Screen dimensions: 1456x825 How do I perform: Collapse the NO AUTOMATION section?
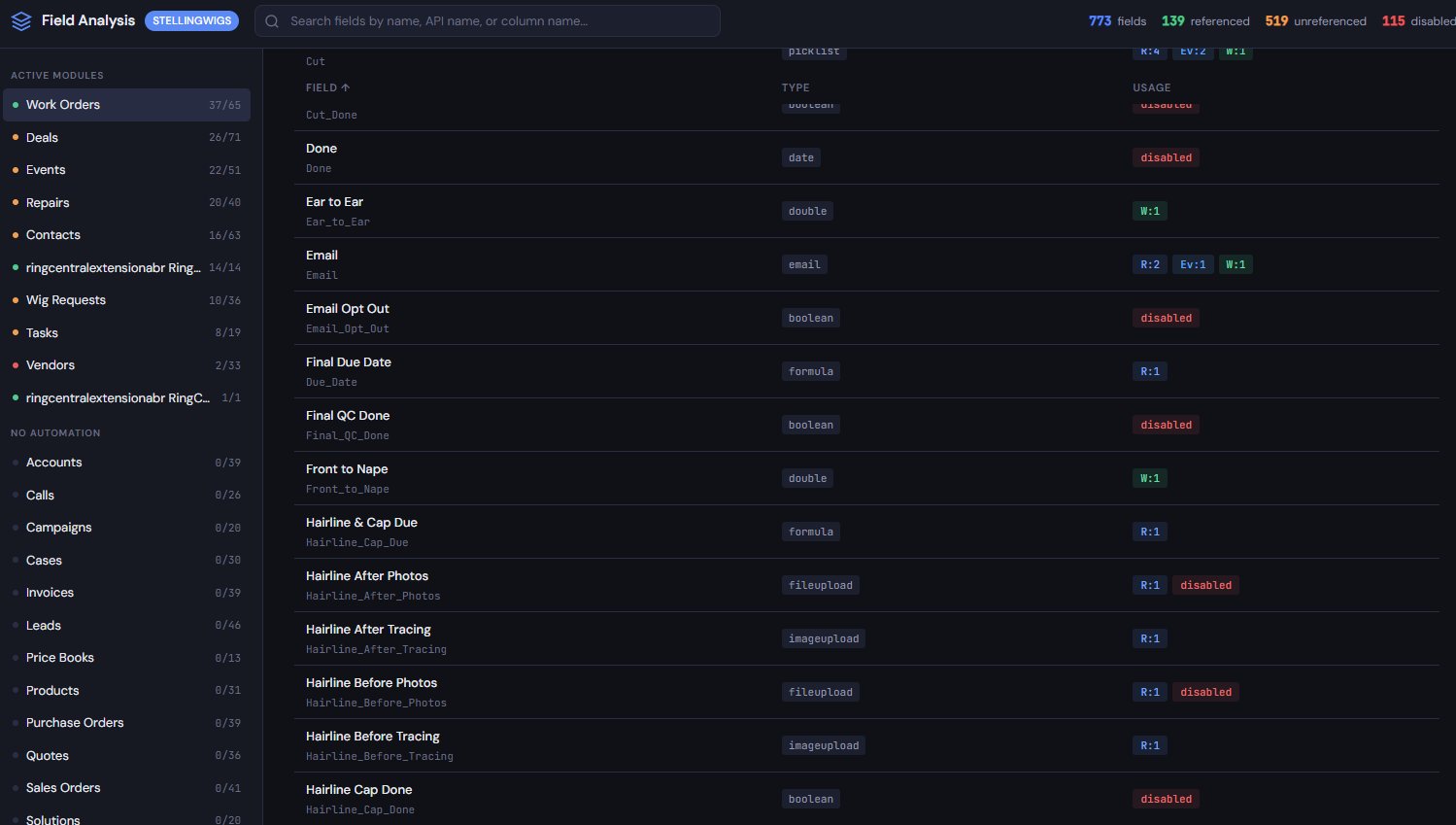tap(55, 432)
